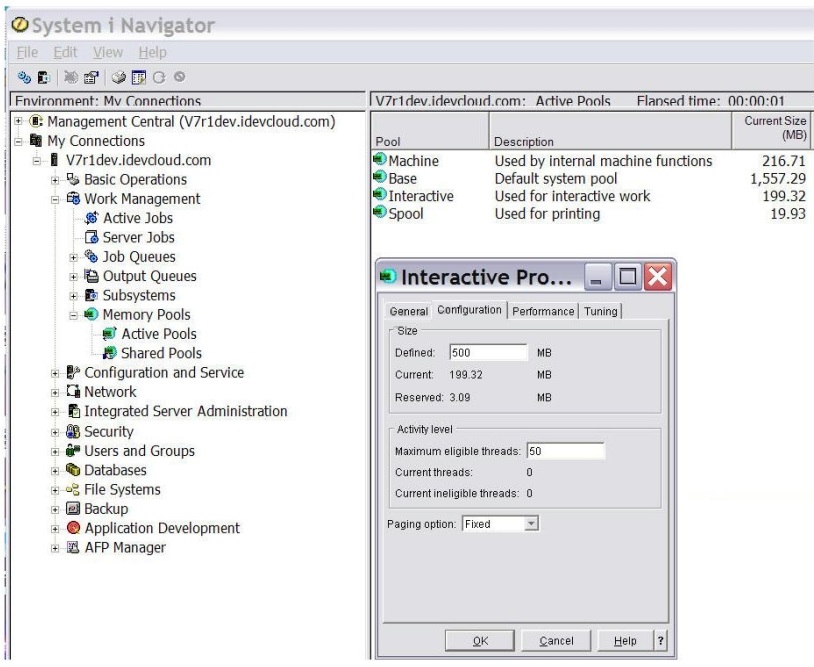The image size is (814, 667).
Task: Click the Machine pool icon
Action: [x=379, y=159]
